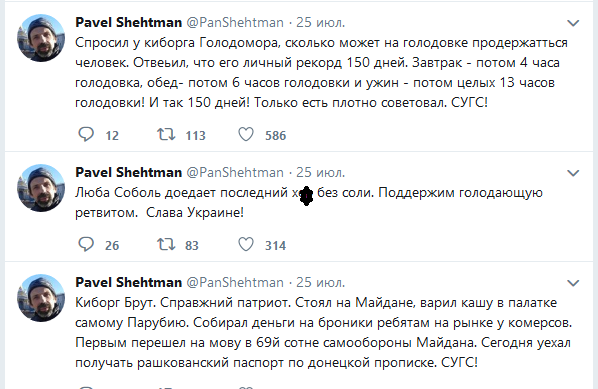Open the tweet about Люба Соболь
Viewport: 598px width, 389px height.
click(x=309, y=203)
